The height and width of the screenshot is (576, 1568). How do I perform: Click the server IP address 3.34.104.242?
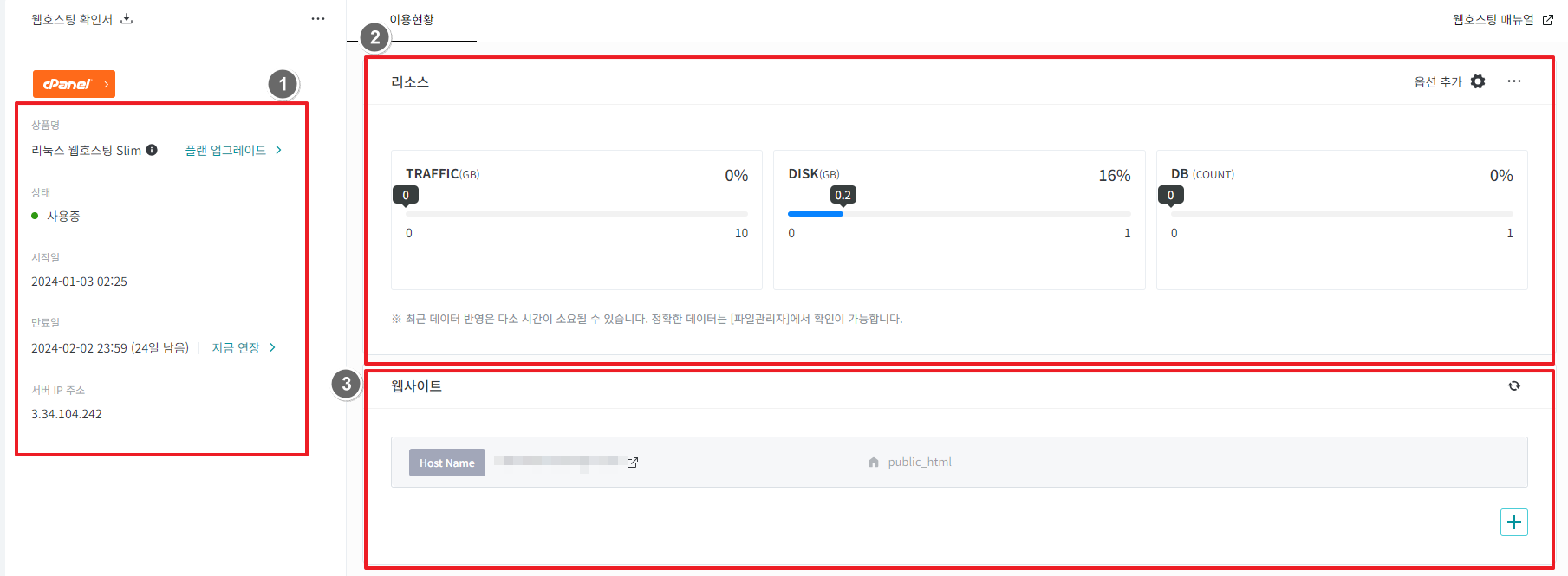[67, 414]
